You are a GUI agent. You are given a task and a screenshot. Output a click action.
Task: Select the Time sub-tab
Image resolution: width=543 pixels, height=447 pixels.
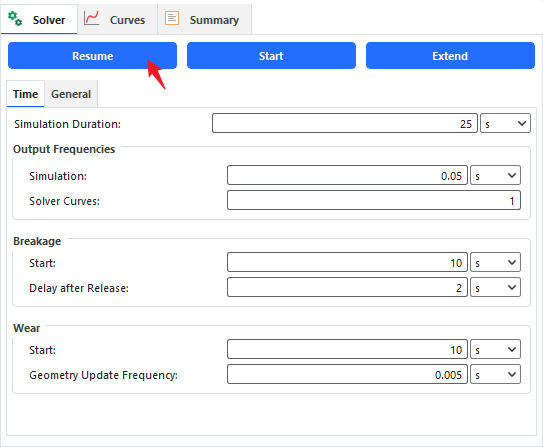[x=26, y=94]
